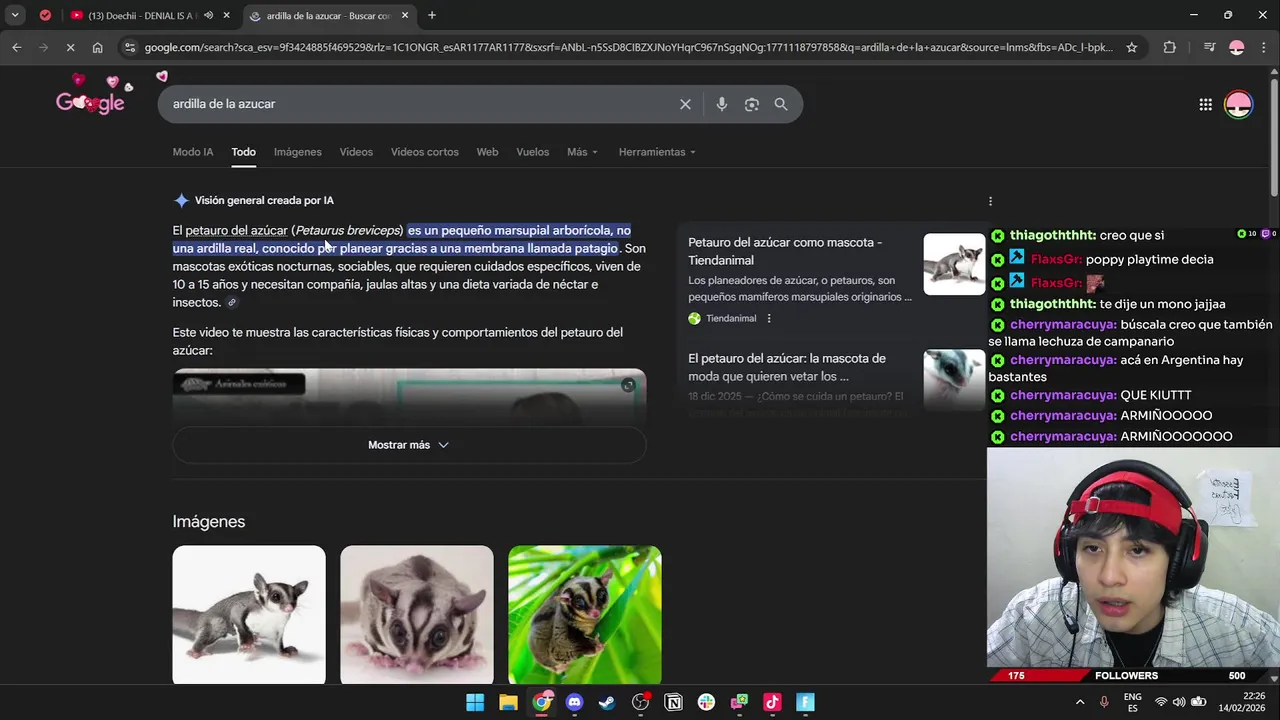Screen dimensions: 1280x720
Task: Click the Tiendanimal source name
Action: click(731, 318)
